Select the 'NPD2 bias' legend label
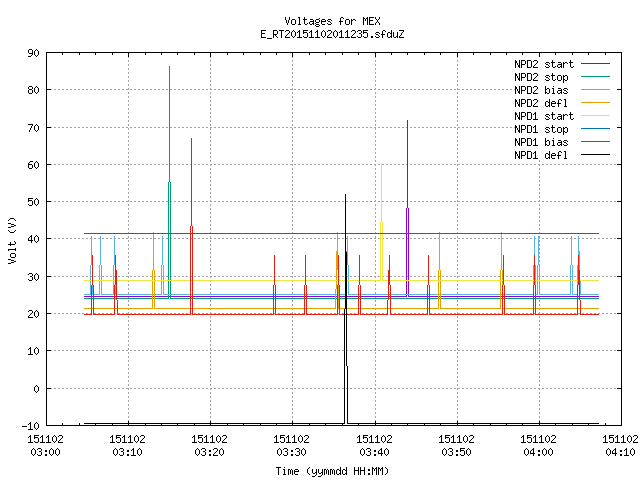The width and height of the screenshot is (640, 480). [541, 90]
